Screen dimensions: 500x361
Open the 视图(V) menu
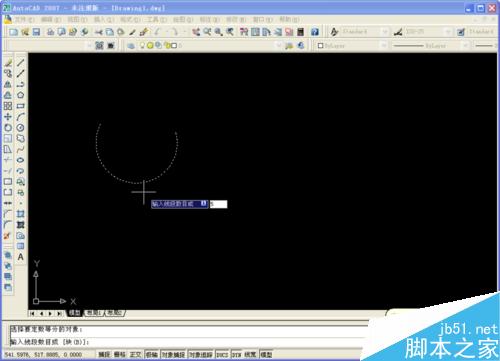pos(77,20)
